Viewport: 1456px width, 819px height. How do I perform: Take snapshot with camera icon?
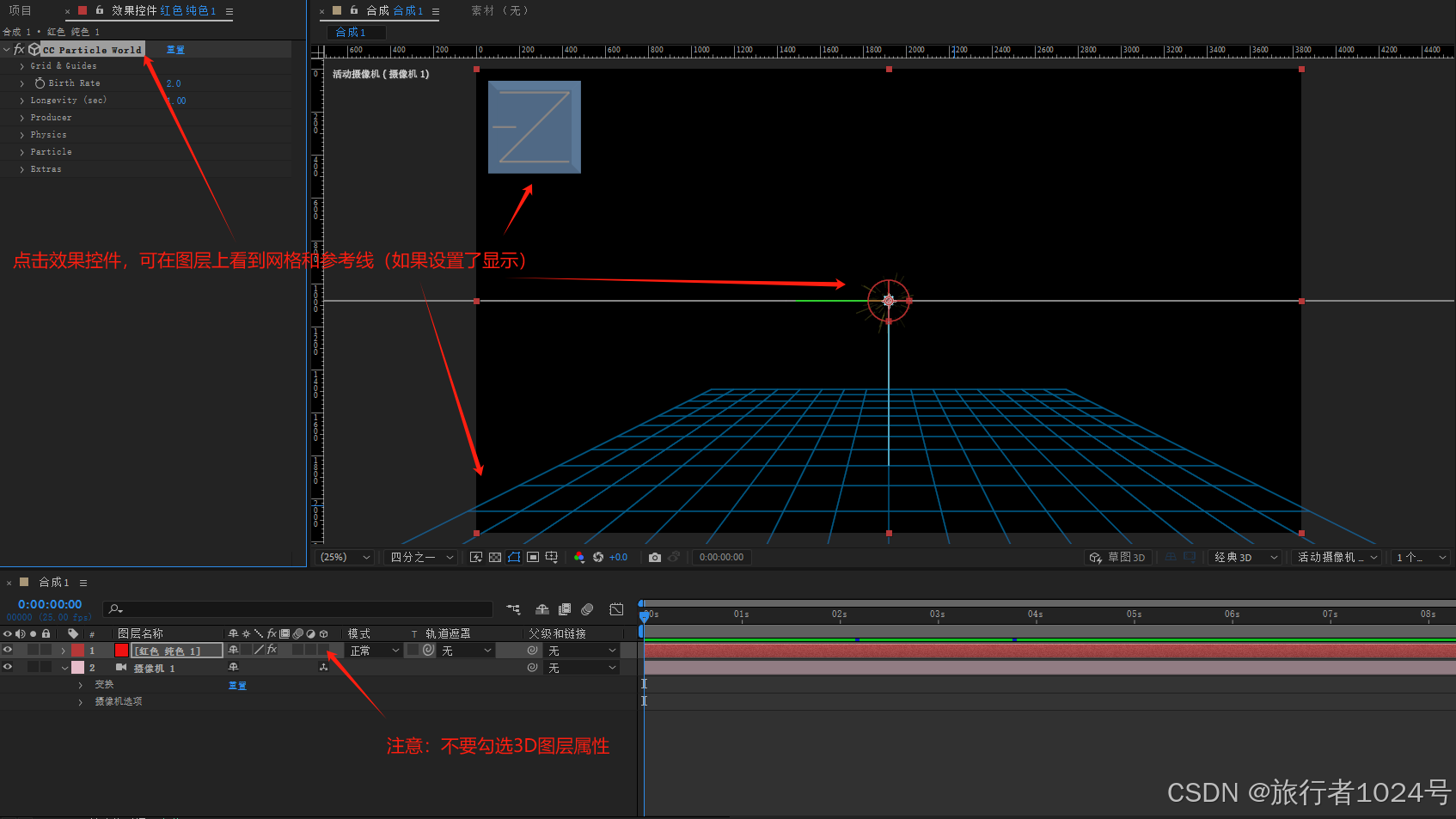coord(655,557)
